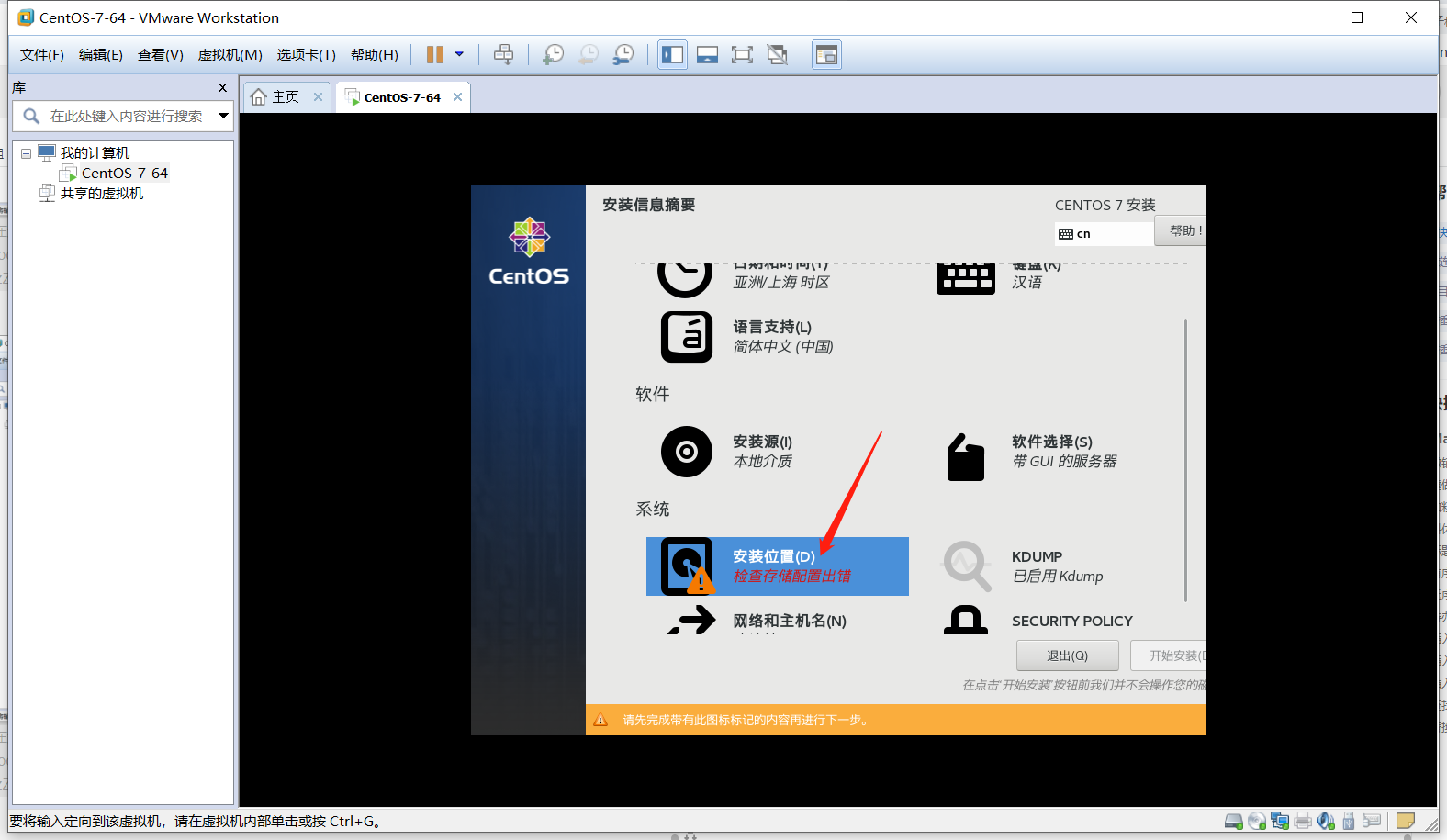The height and width of the screenshot is (840, 1447).
Task: Open the 文件(F) menu
Action: point(42,55)
